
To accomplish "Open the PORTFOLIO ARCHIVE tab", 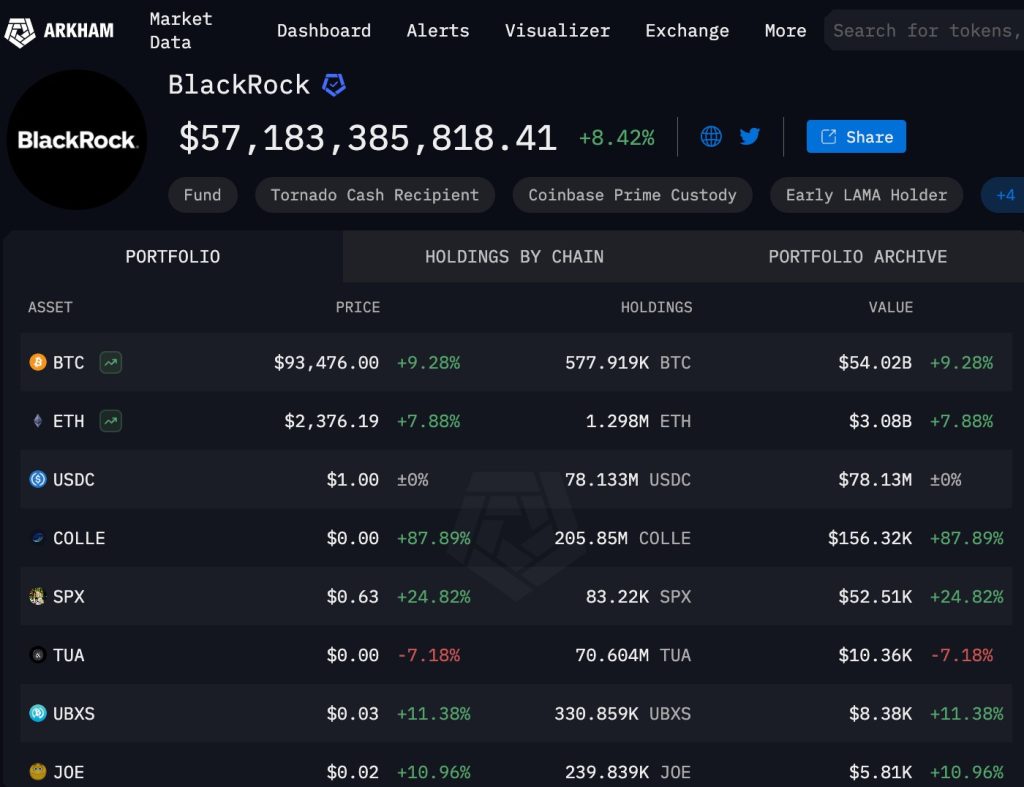I will tap(857, 257).
